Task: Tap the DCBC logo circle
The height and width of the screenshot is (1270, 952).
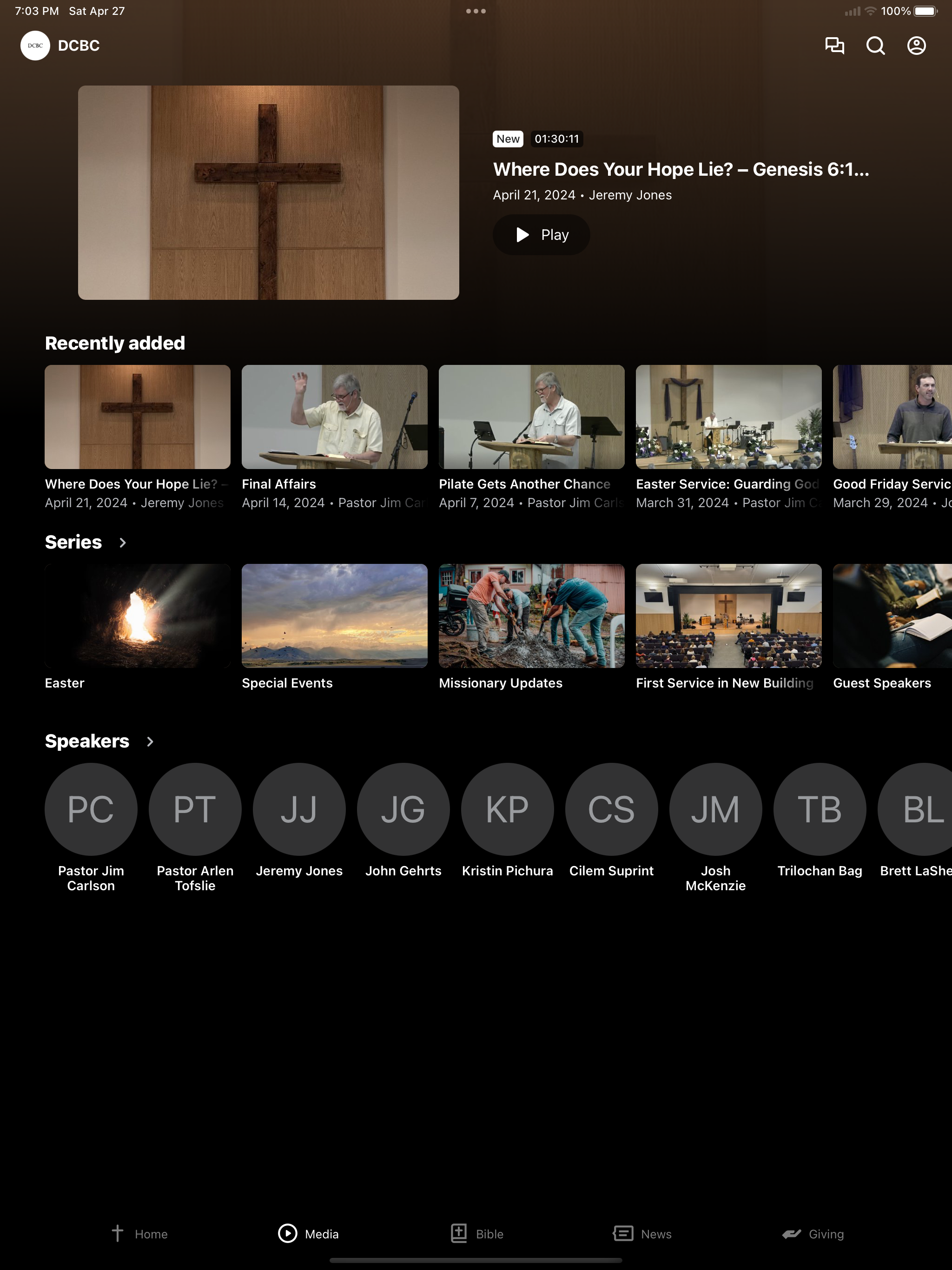Action: (35, 46)
